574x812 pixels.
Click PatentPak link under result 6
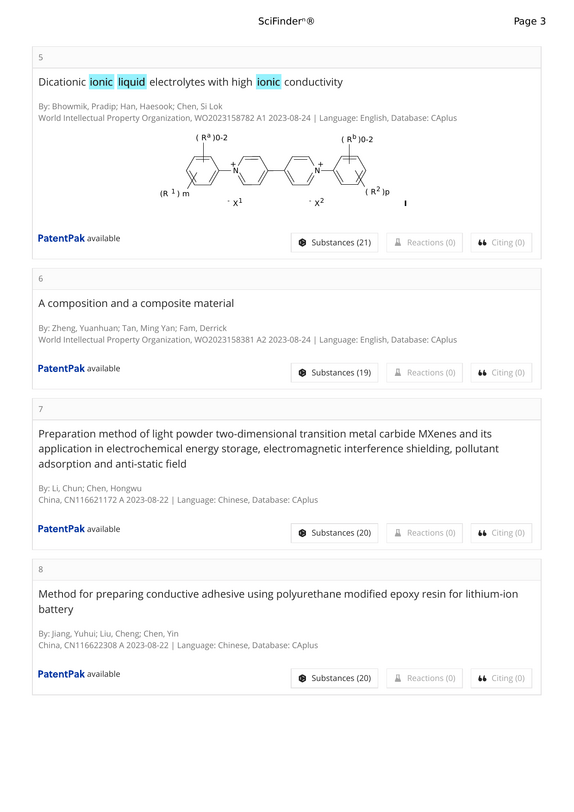tap(61, 368)
